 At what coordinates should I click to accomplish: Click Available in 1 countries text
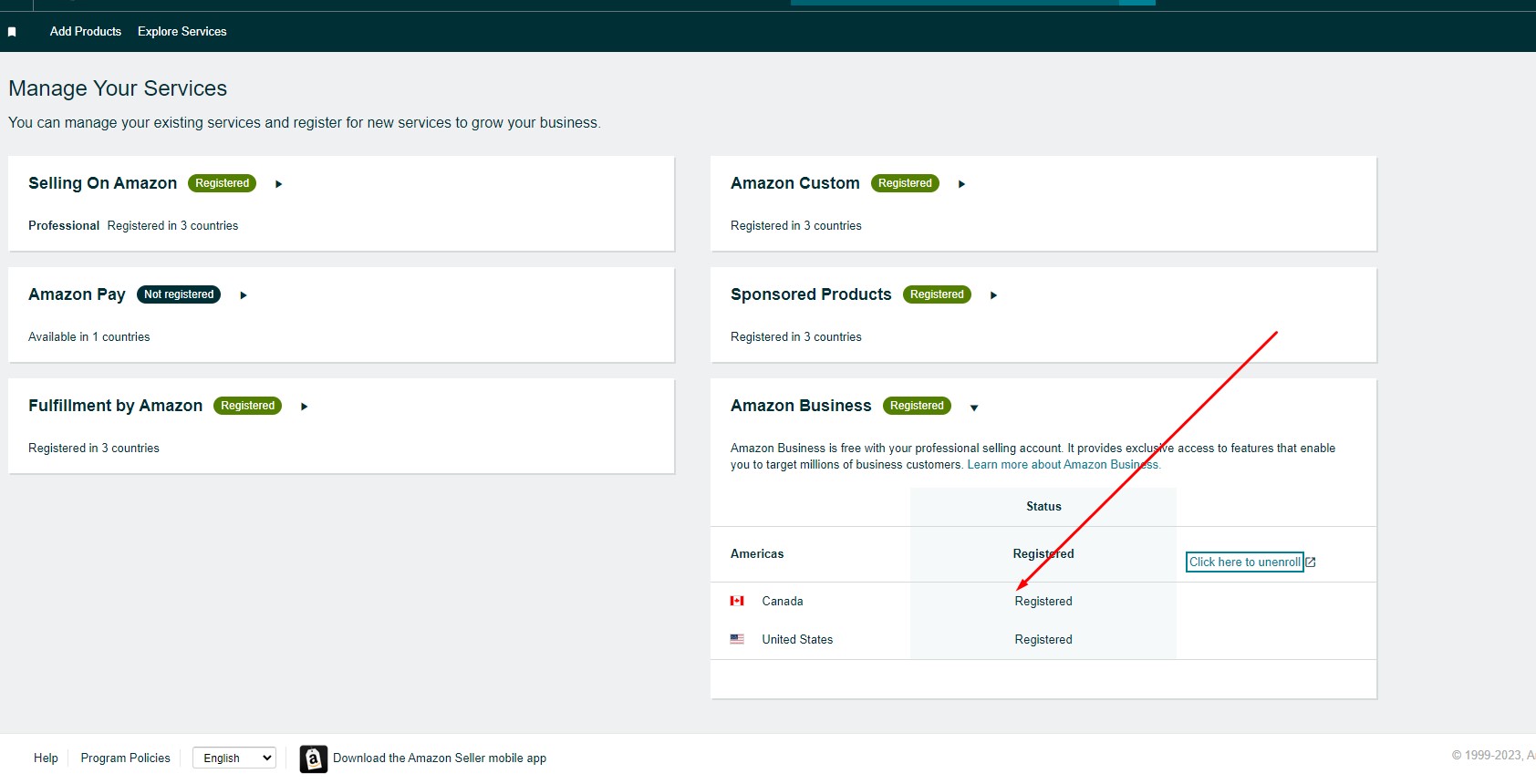click(89, 337)
